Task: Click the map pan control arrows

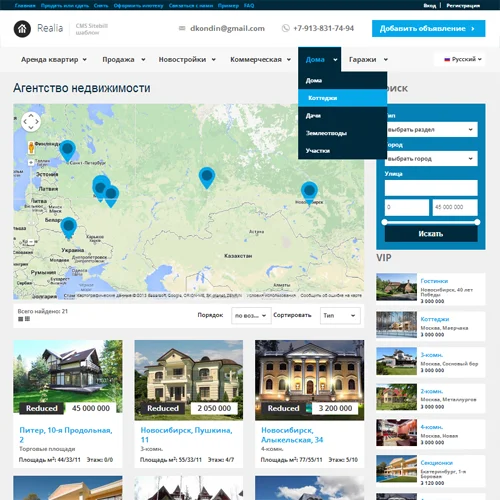Action: [31, 122]
